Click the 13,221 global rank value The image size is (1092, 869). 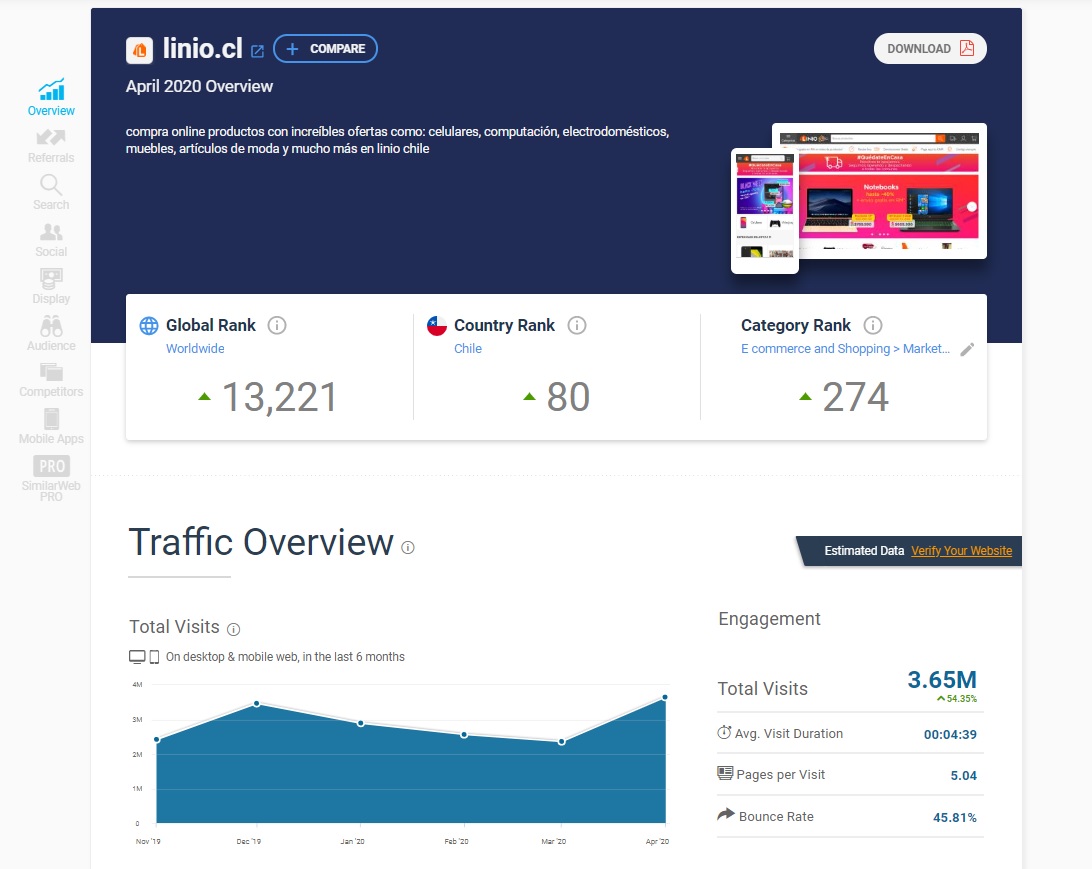click(x=279, y=398)
